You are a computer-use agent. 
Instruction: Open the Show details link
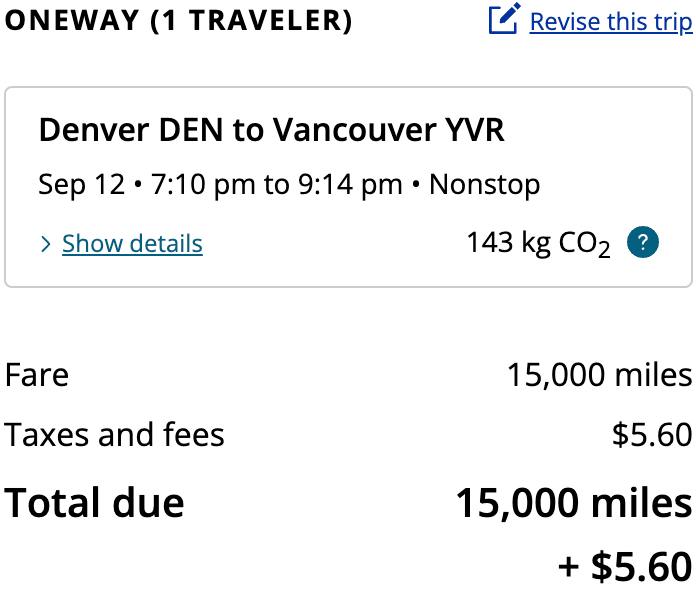132,244
